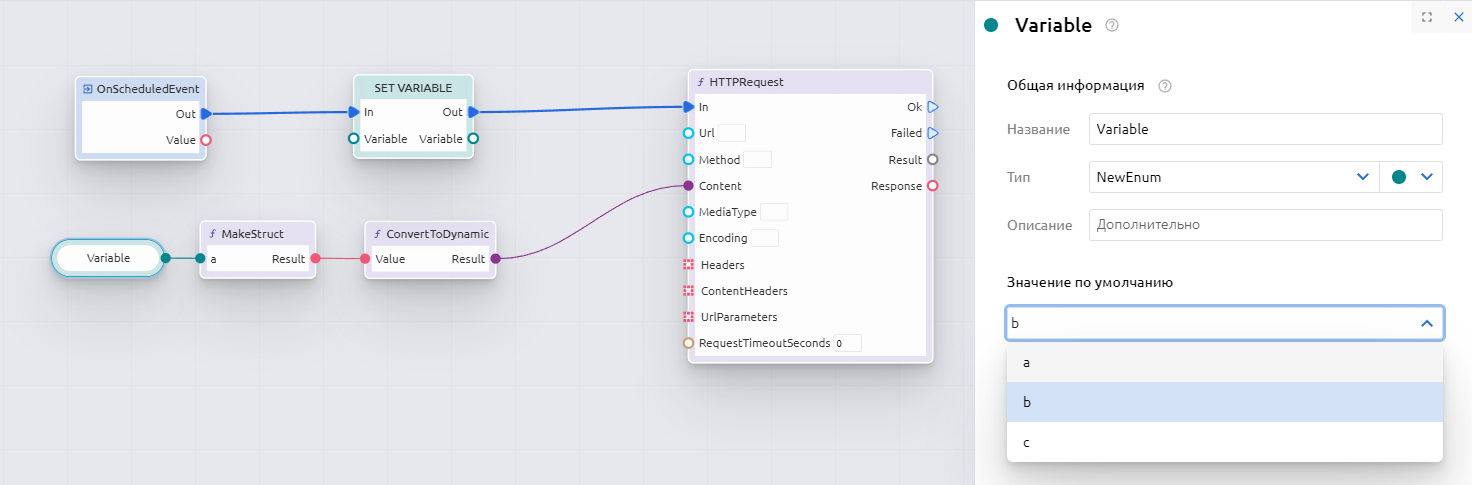Click the HTTPRequest Ok output arrow
This screenshot has width=1472, height=485.
932,107
